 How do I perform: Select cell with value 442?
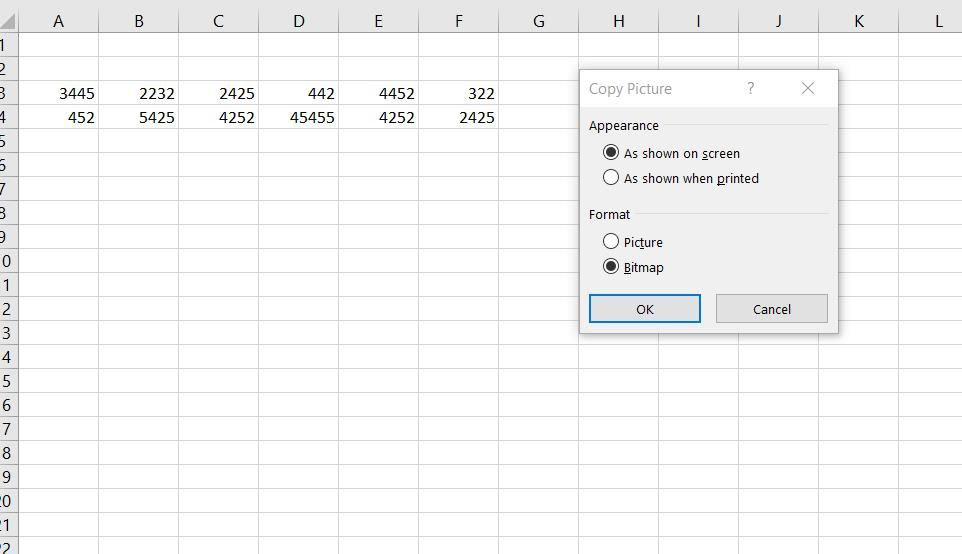[299, 93]
